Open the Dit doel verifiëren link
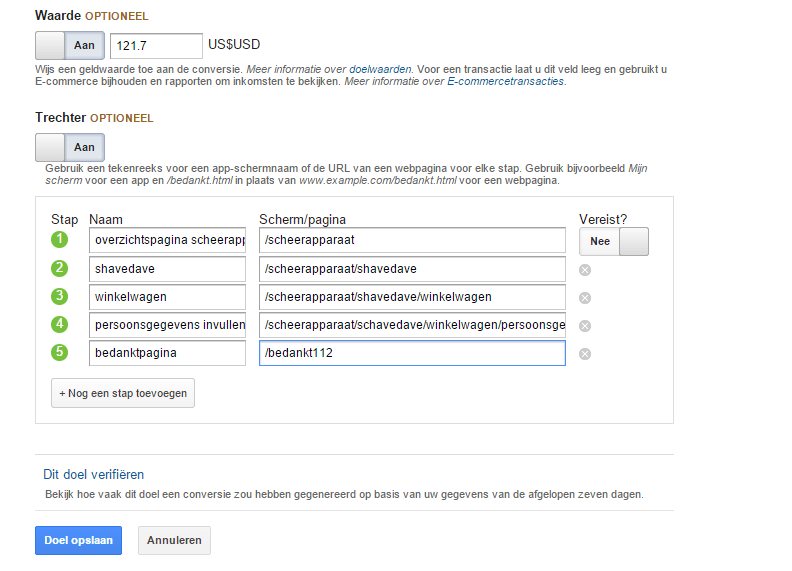The image size is (792, 571). click(94, 475)
